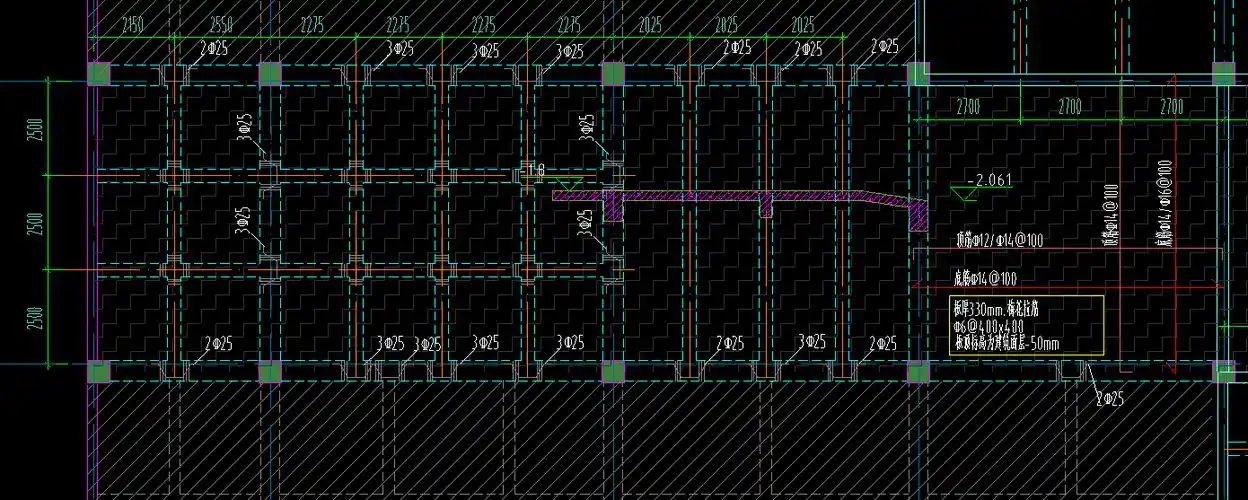Select the green column at the bottom-left corner
Image resolution: width=1248 pixels, height=500 pixels.
[98, 372]
